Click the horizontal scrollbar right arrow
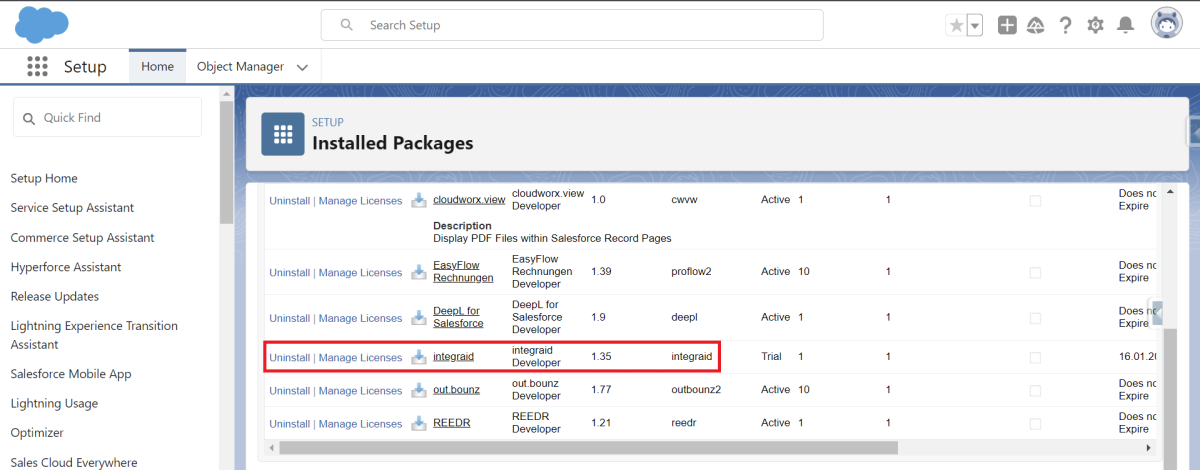Viewport: 1200px width, 470px height. 1148,447
